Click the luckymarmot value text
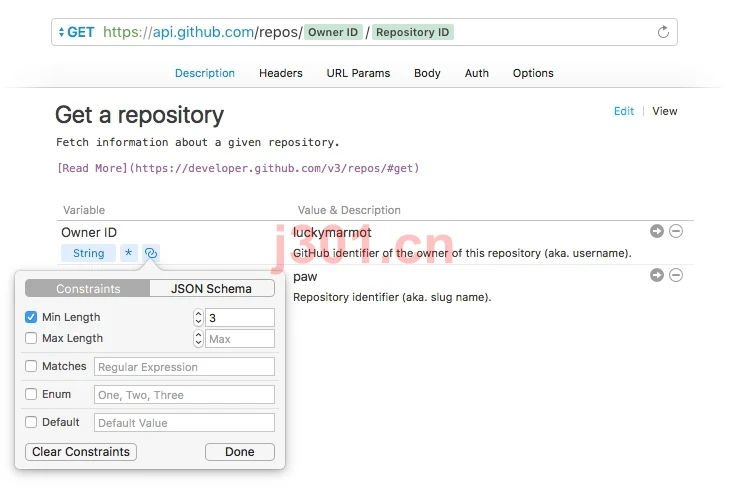 pos(332,232)
